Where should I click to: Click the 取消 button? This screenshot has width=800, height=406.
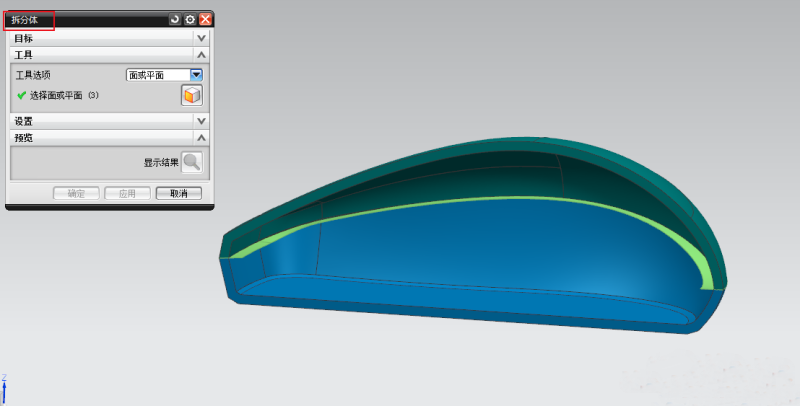click(x=179, y=193)
